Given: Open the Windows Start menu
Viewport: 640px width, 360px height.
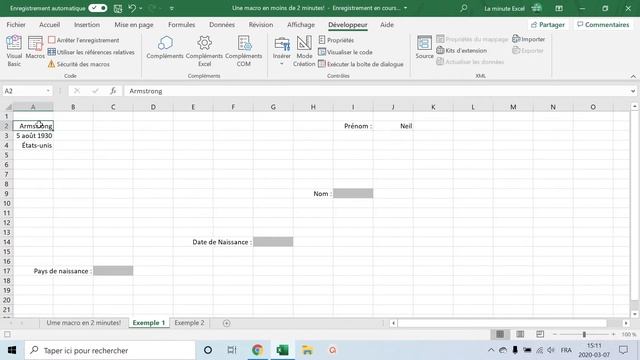Looking at the screenshot, I should pyautogui.click(x=12, y=350).
